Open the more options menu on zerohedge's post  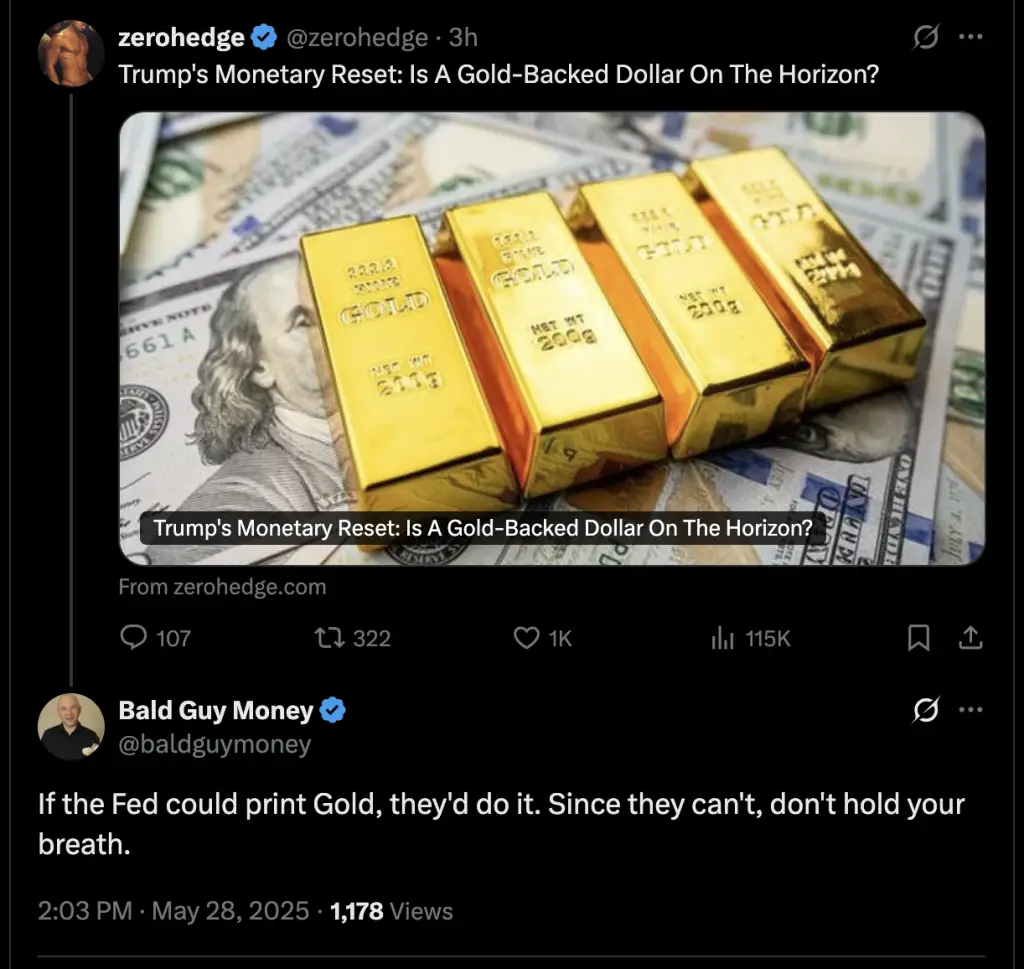970,37
